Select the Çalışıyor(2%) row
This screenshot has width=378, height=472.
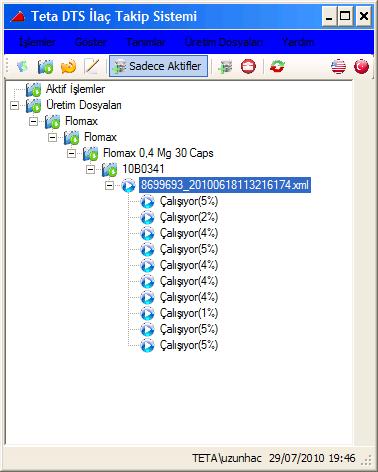pyautogui.click(x=189, y=217)
